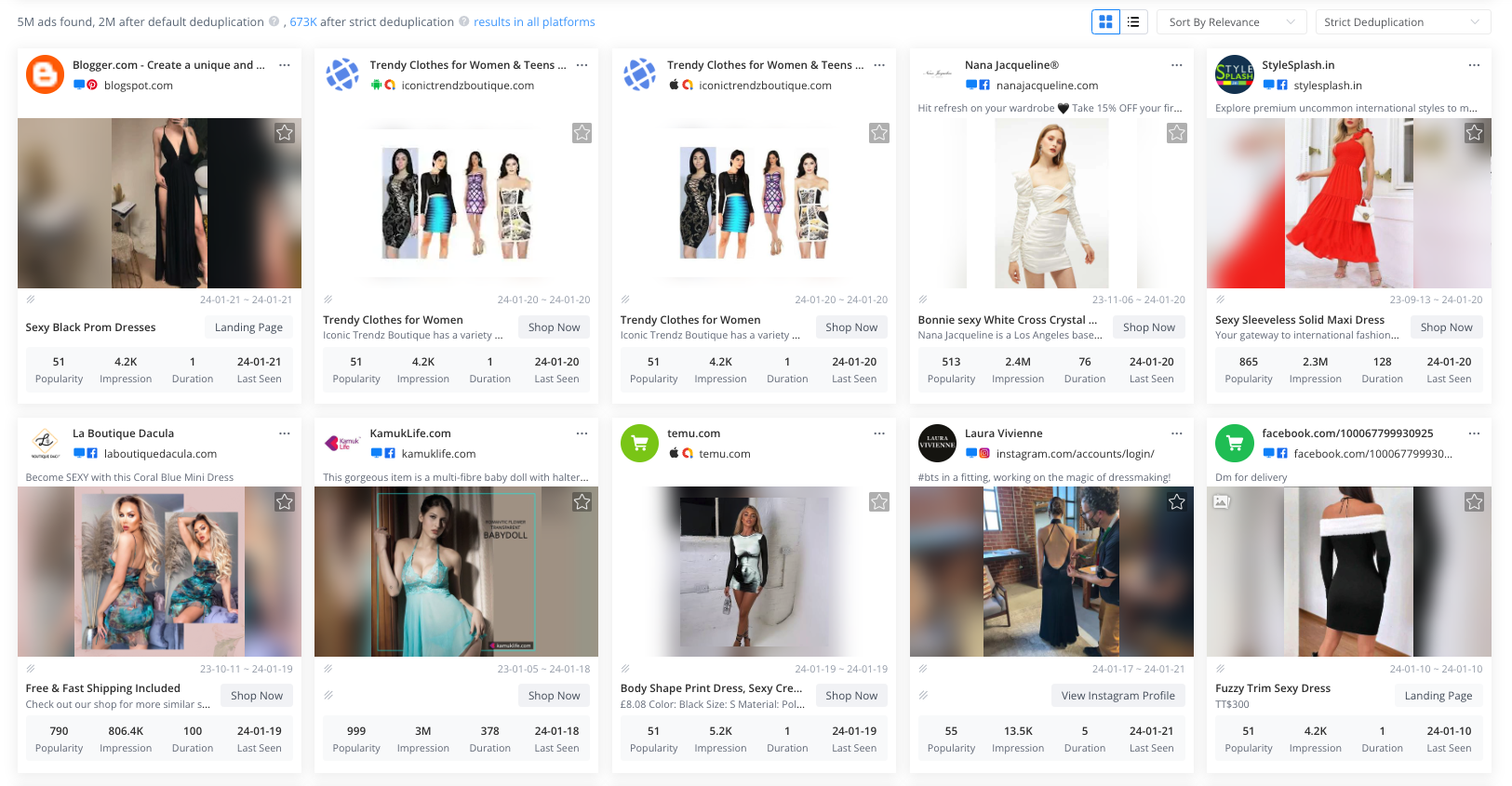Open the 673K strict deduplication count link

pyautogui.click(x=304, y=21)
